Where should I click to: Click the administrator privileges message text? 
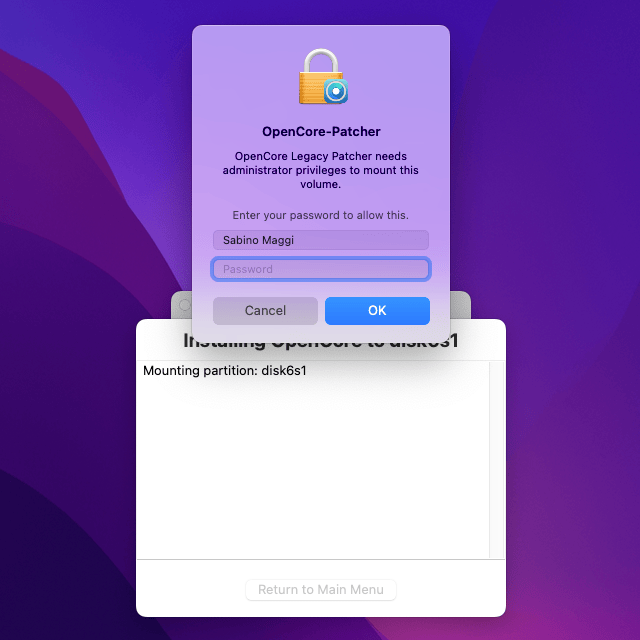320,170
